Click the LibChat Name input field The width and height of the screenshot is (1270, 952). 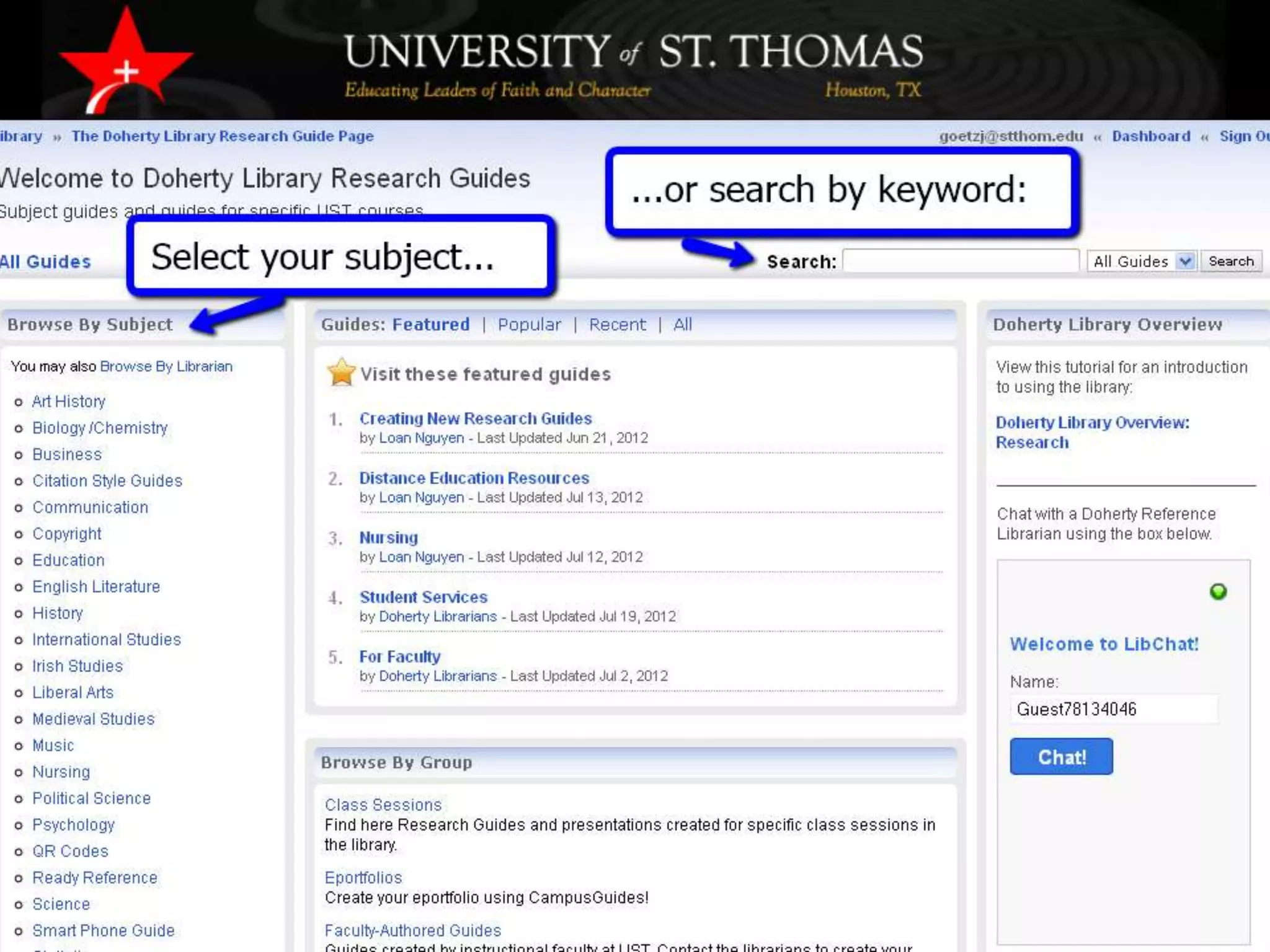pos(1114,709)
